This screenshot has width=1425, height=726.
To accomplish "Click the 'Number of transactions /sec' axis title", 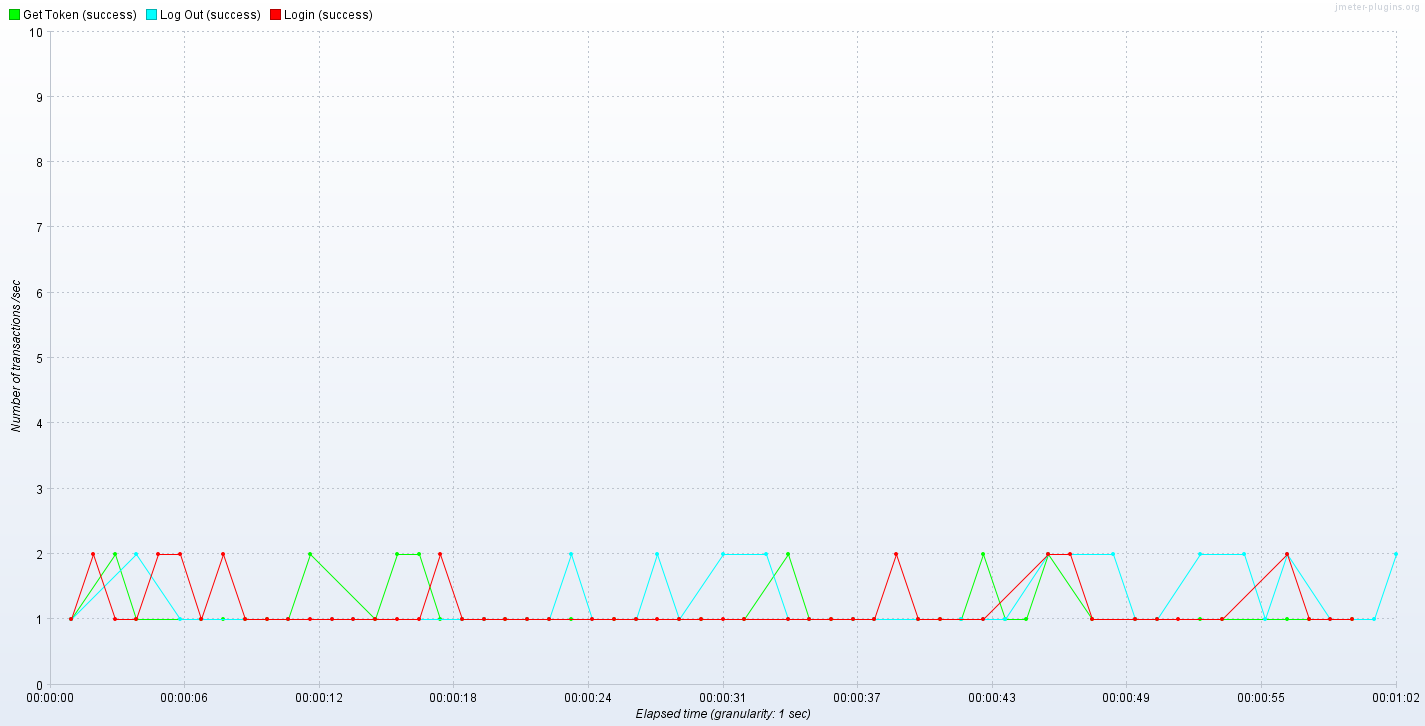I will click(x=16, y=358).
